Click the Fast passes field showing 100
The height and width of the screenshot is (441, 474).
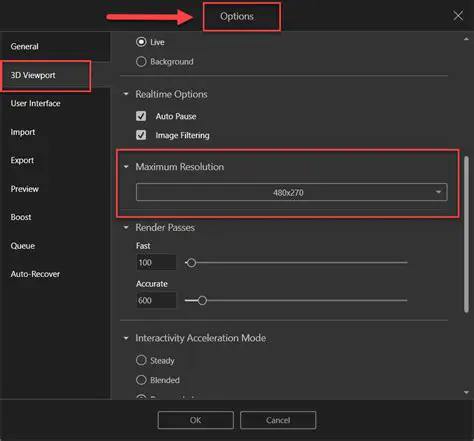tap(156, 263)
